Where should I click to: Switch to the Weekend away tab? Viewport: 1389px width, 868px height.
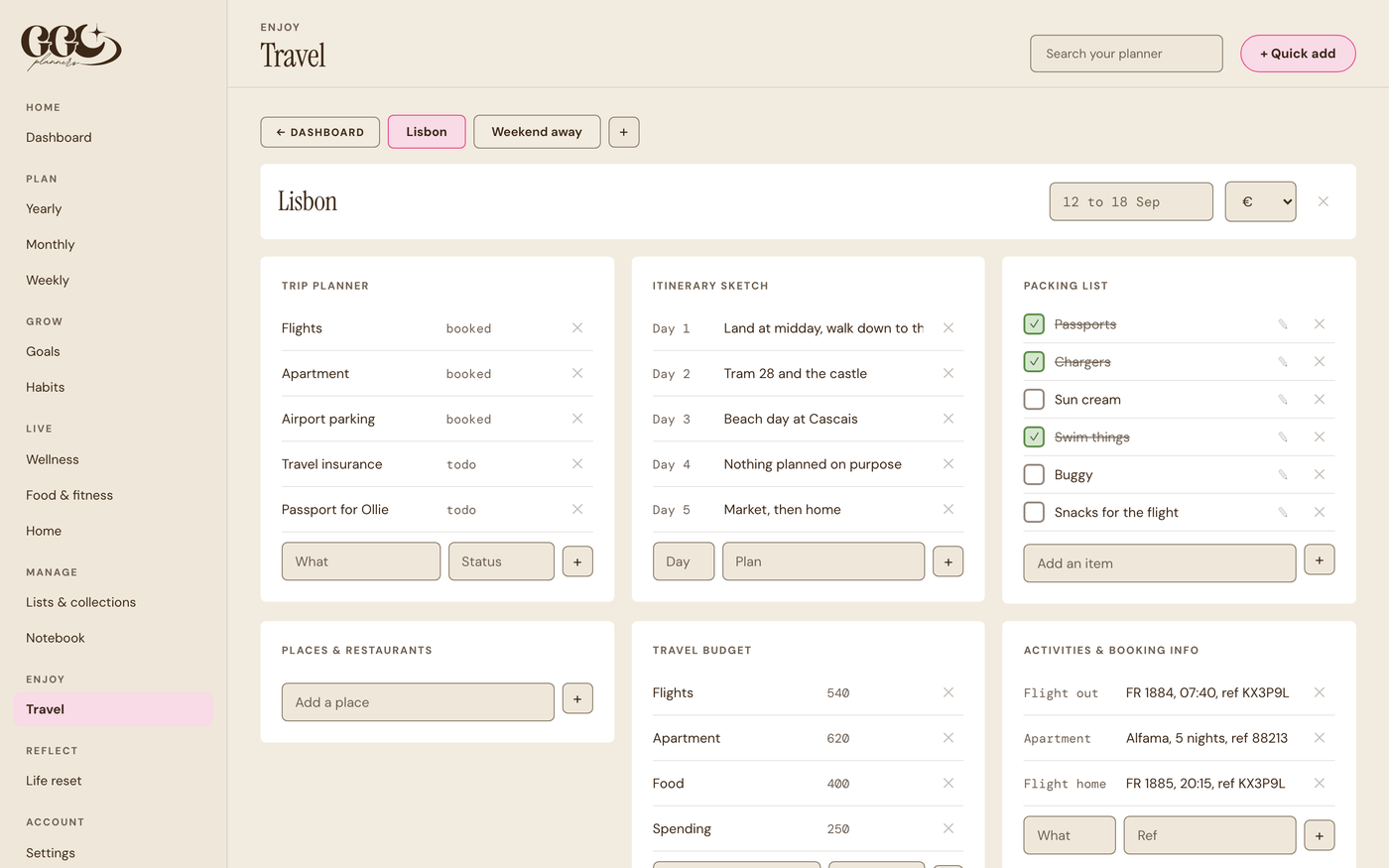click(537, 132)
